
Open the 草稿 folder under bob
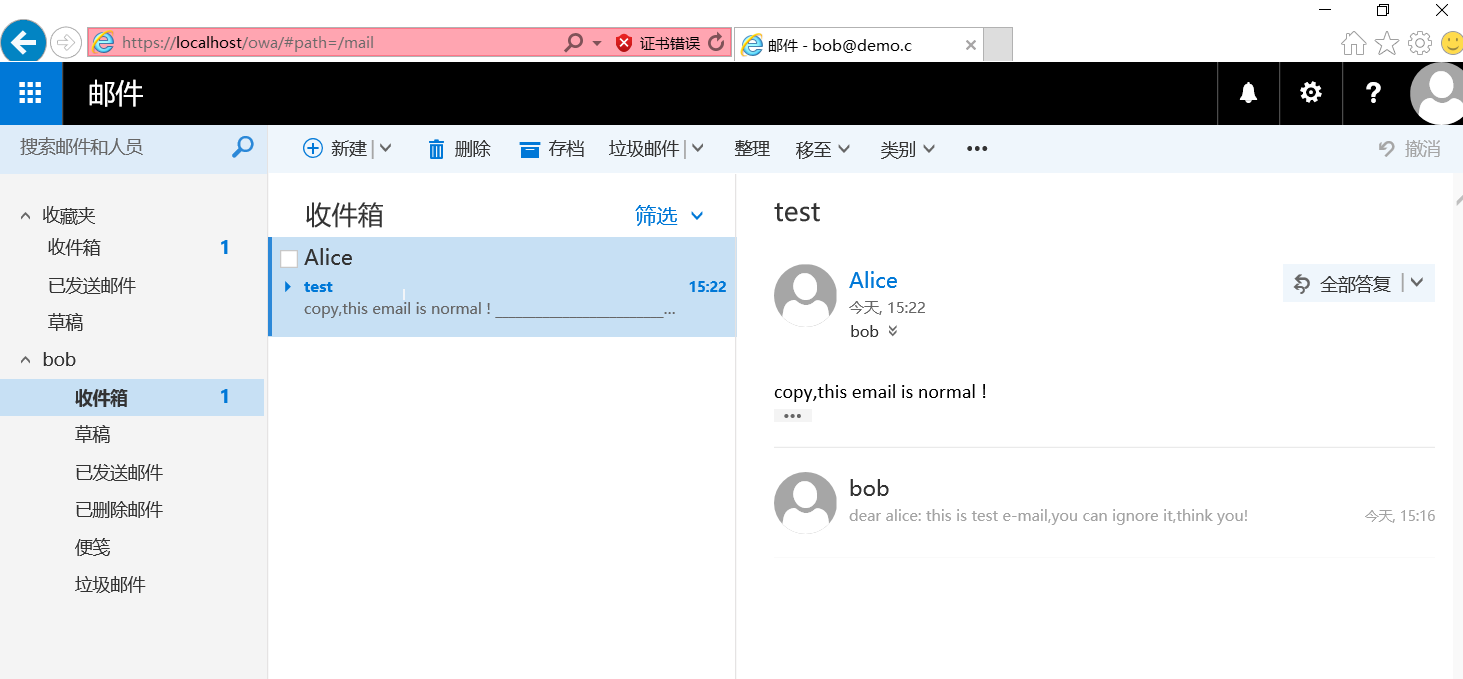click(x=92, y=434)
